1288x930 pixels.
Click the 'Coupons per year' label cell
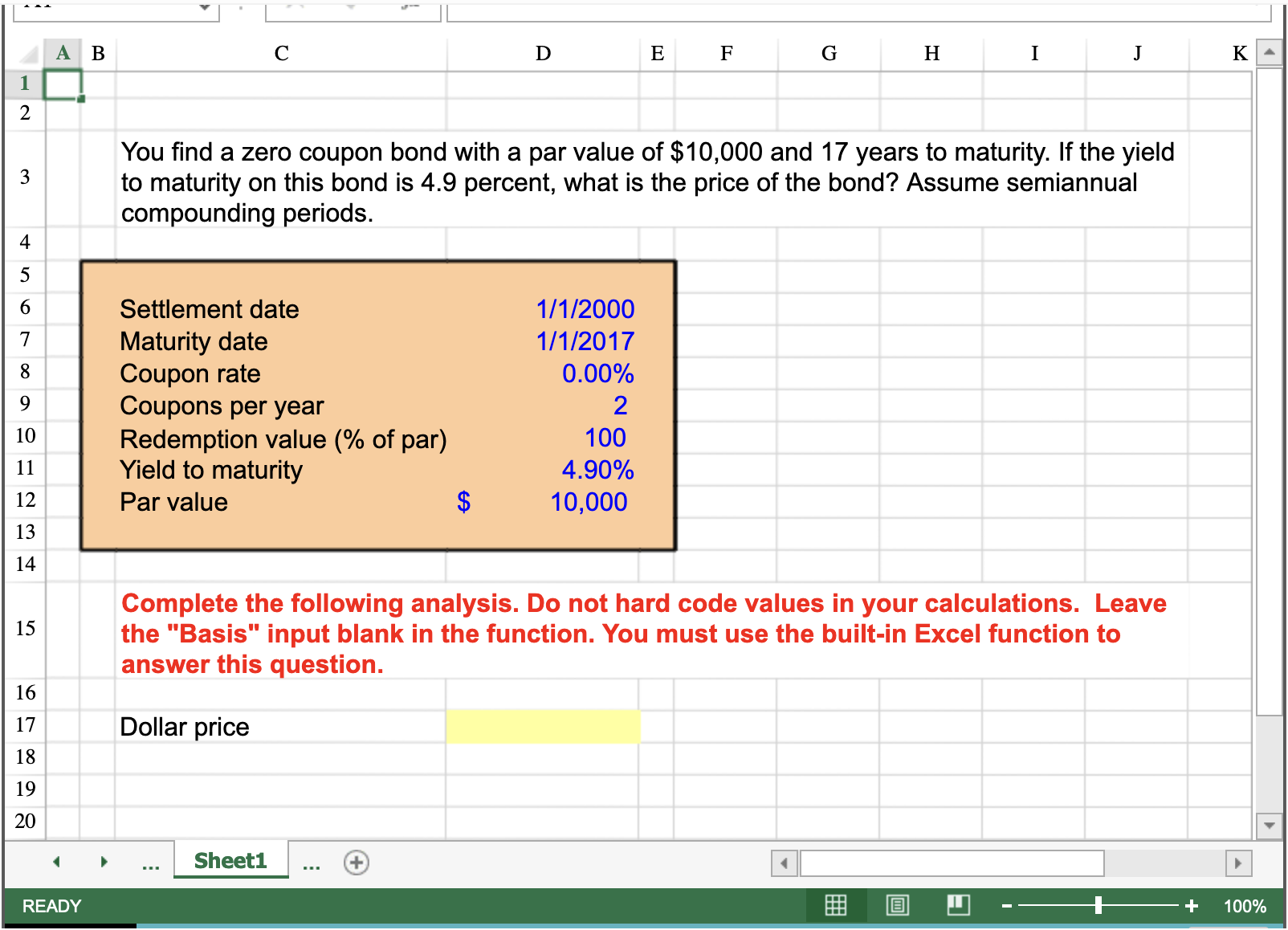click(x=222, y=406)
